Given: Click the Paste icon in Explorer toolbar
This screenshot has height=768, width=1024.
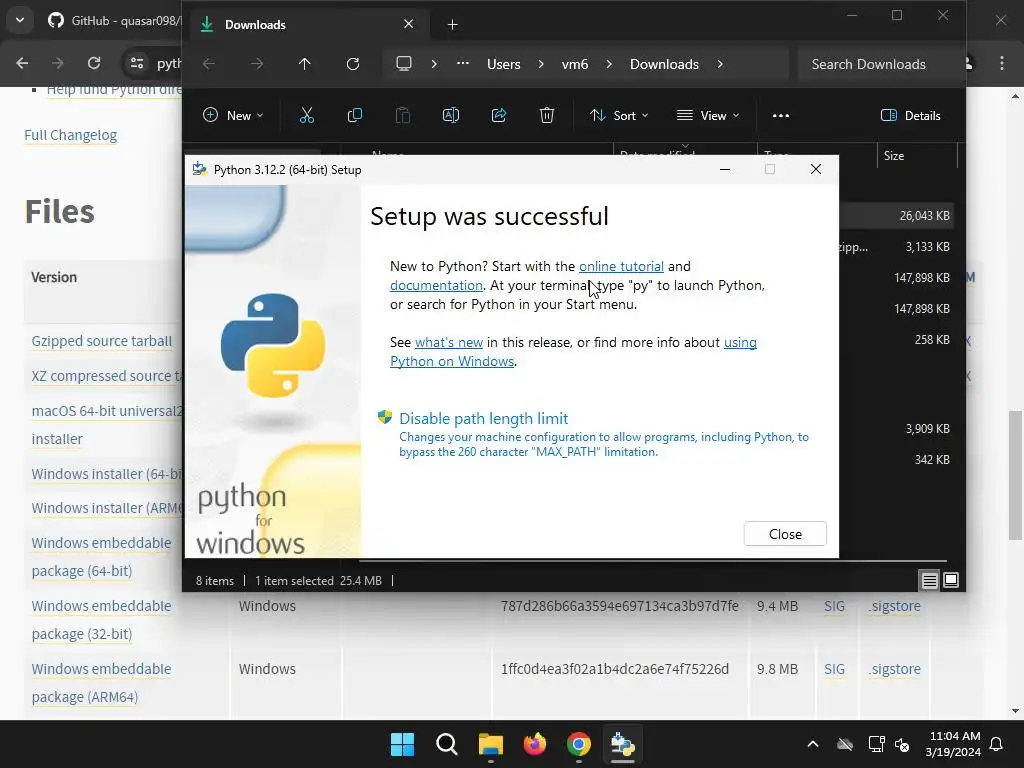Looking at the screenshot, I should (x=403, y=116).
